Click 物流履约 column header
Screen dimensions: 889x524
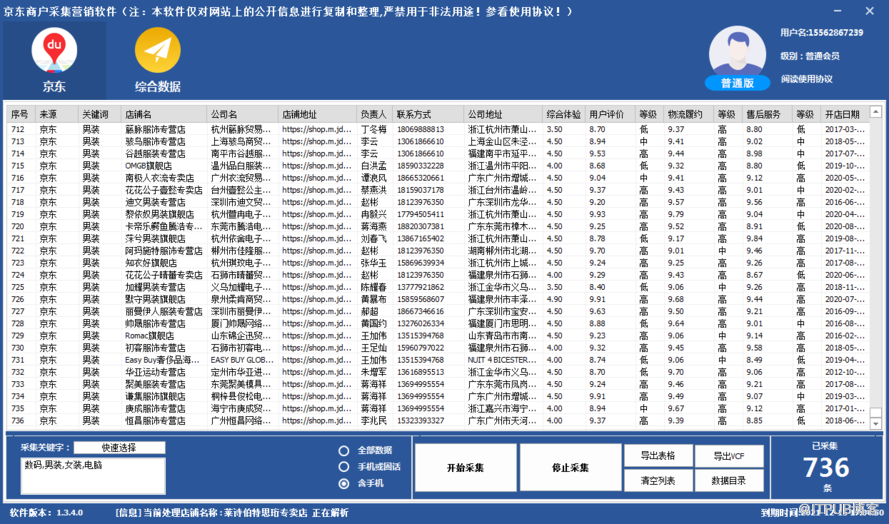(688, 114)
